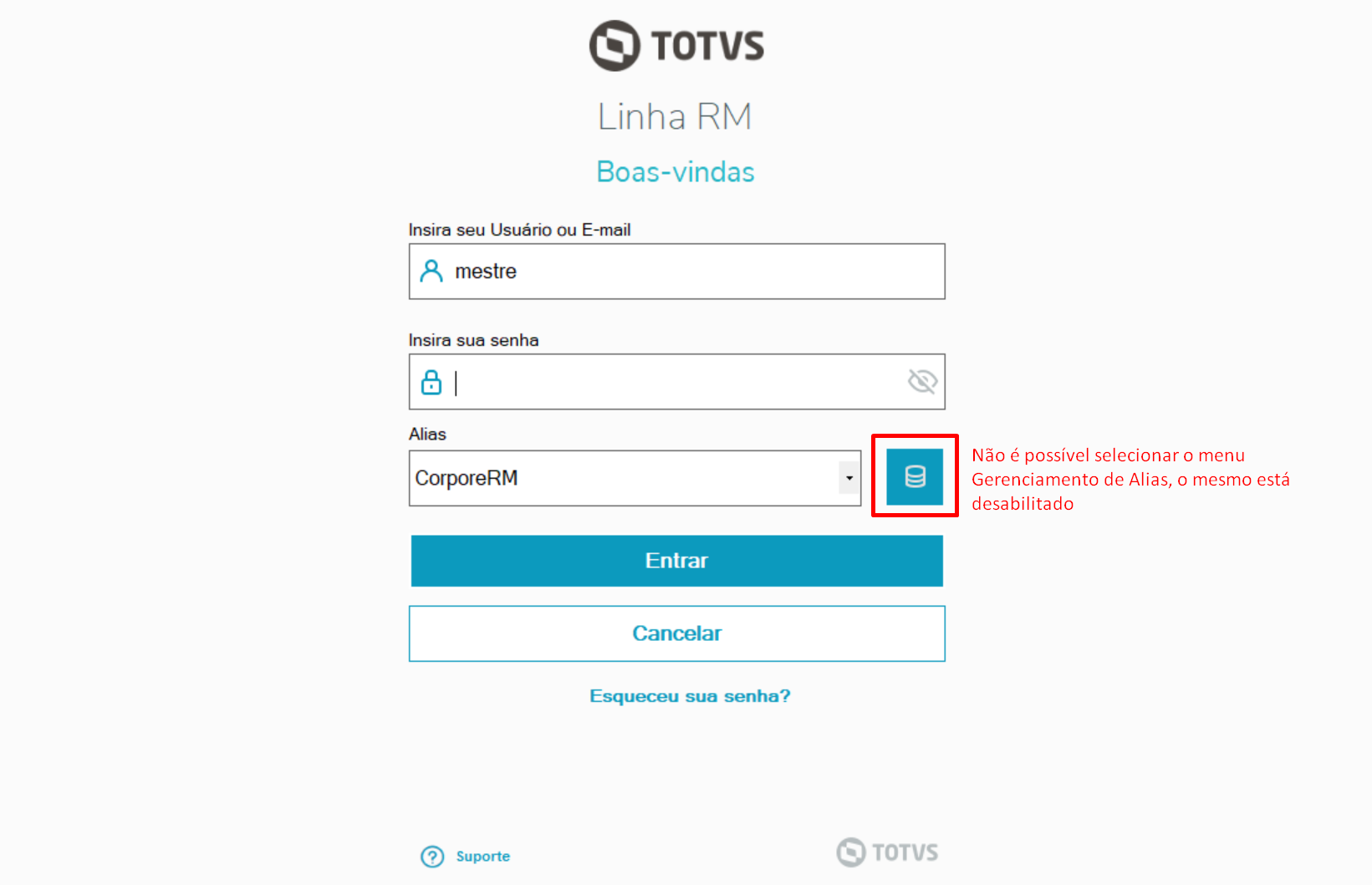Viewport: 1372px width, 885px height.
Task: Click the gray TOTVS footer logo
Action: (887, 852)
